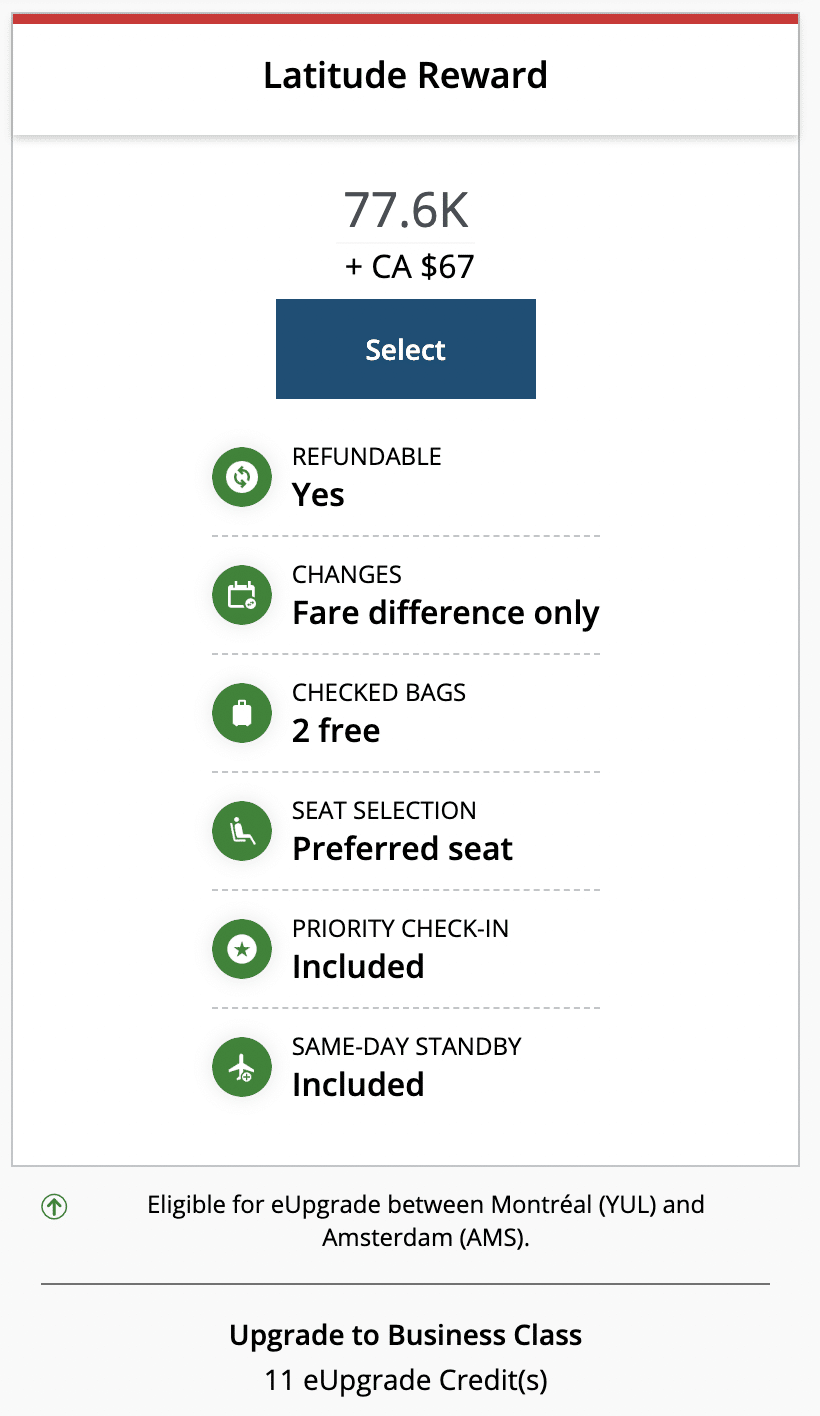Click the REFUNDABLE label

click(x=366, y=457)
